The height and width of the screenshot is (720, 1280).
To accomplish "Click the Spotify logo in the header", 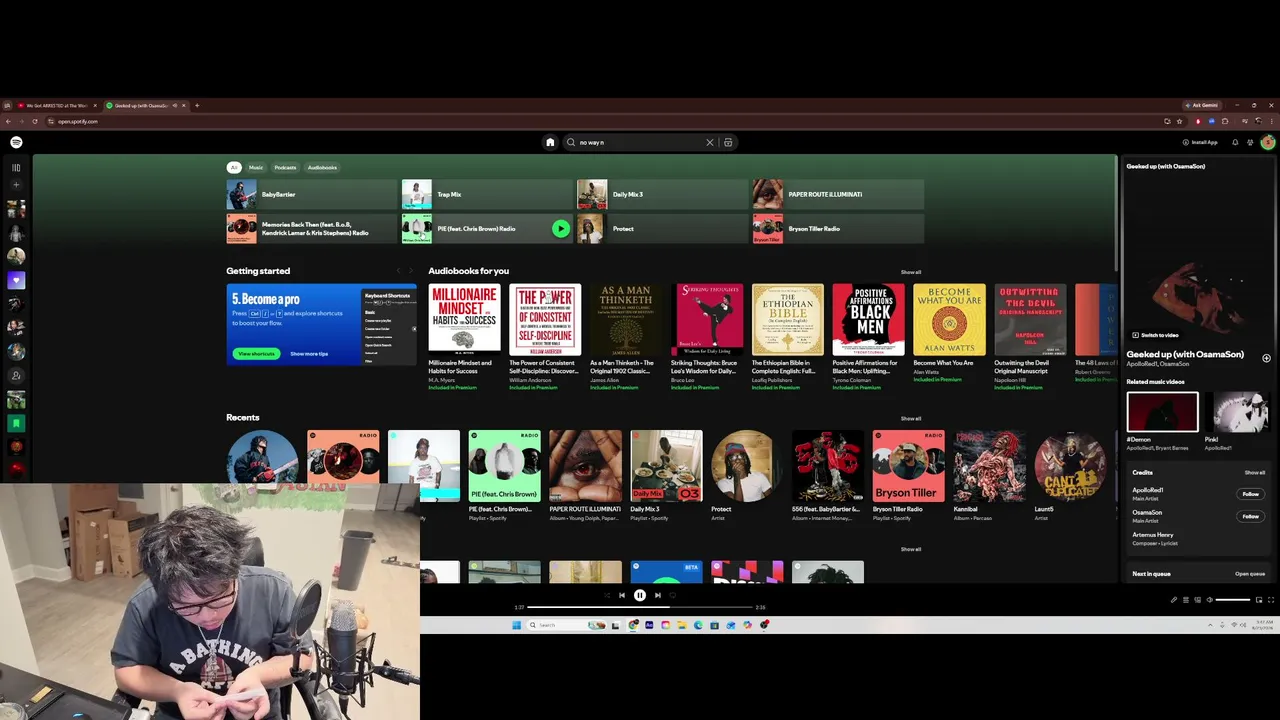I will point(16,142).
